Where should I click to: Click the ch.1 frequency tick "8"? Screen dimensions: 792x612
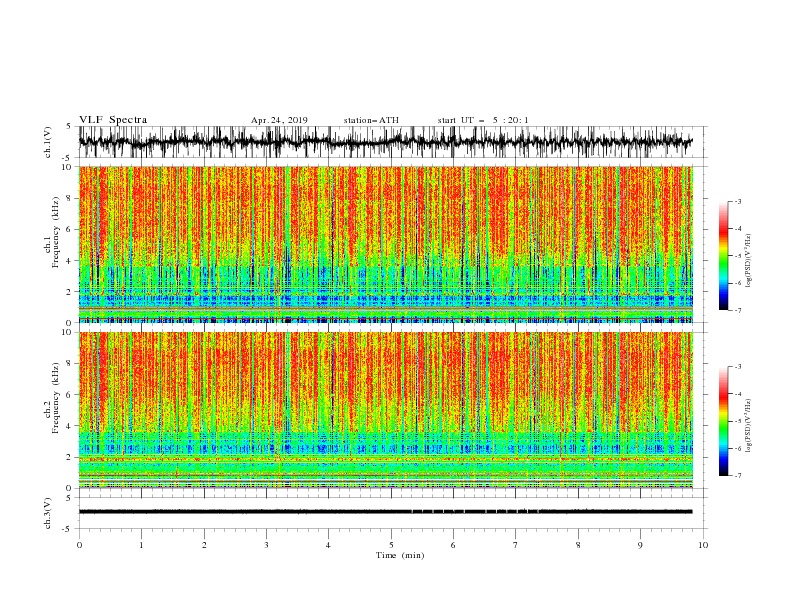(69, 198)
